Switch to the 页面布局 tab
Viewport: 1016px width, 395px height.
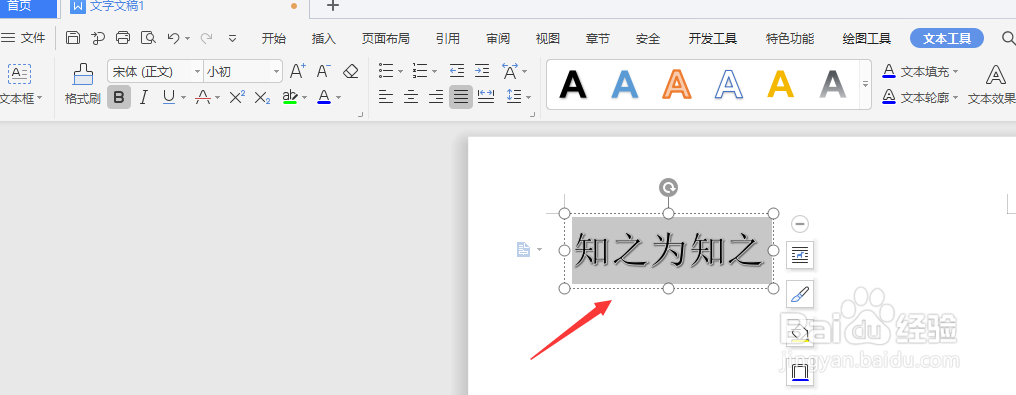click(x=386, y=39)
